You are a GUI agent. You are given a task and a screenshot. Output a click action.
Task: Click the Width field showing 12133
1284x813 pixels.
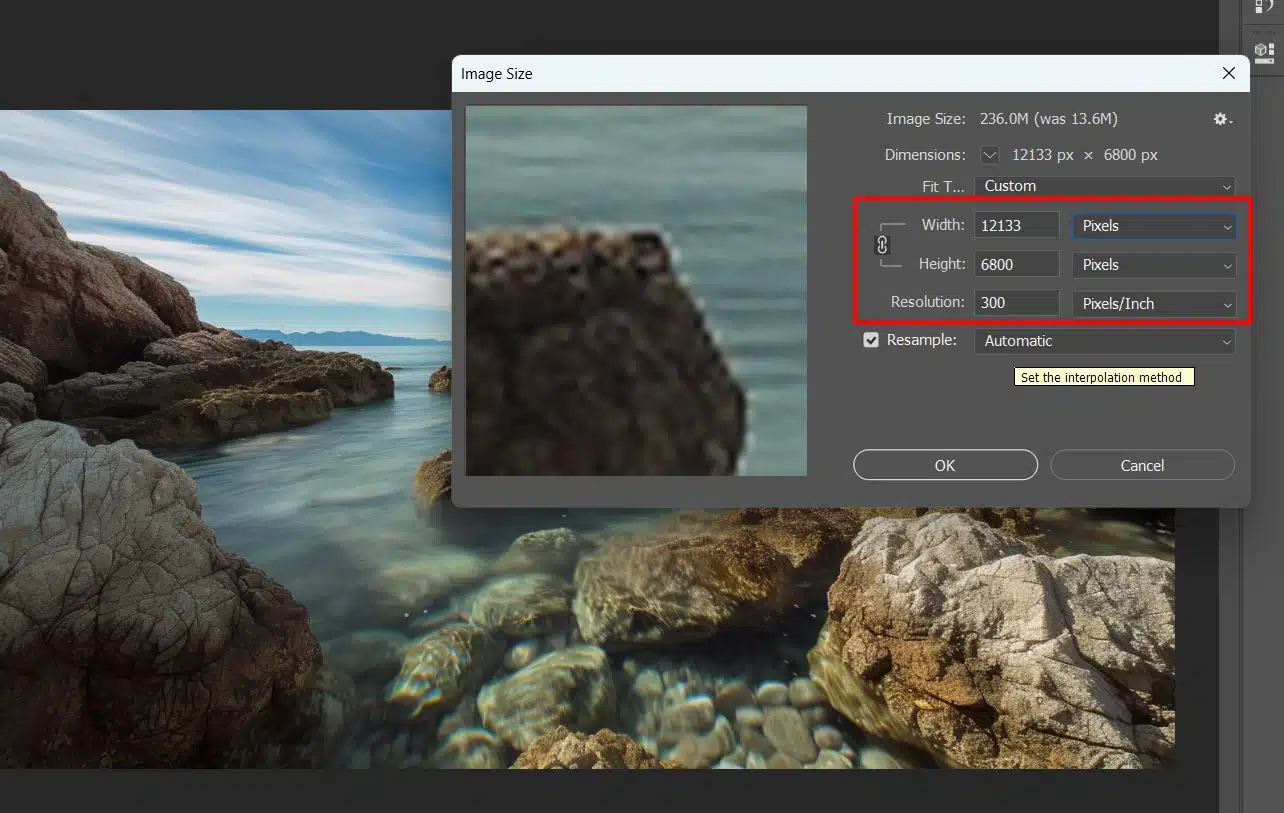1016,226
